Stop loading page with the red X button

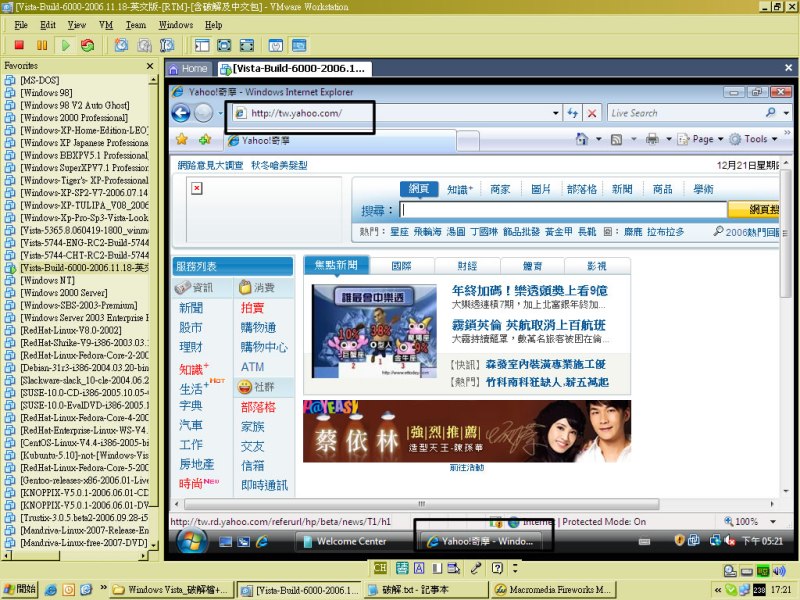[x=592, y=113]
